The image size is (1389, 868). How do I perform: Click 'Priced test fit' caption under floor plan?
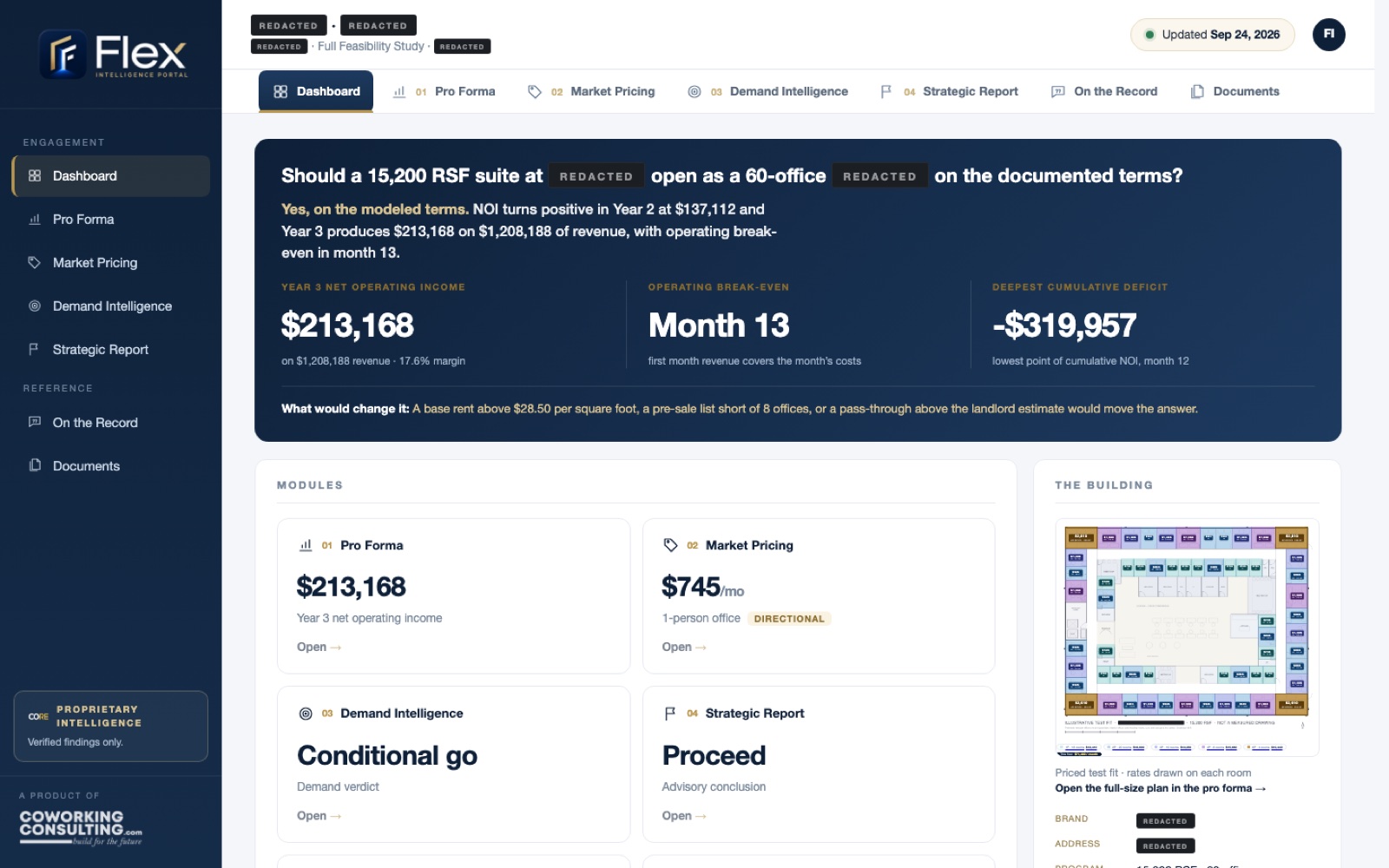click(x=1153, y=773)
